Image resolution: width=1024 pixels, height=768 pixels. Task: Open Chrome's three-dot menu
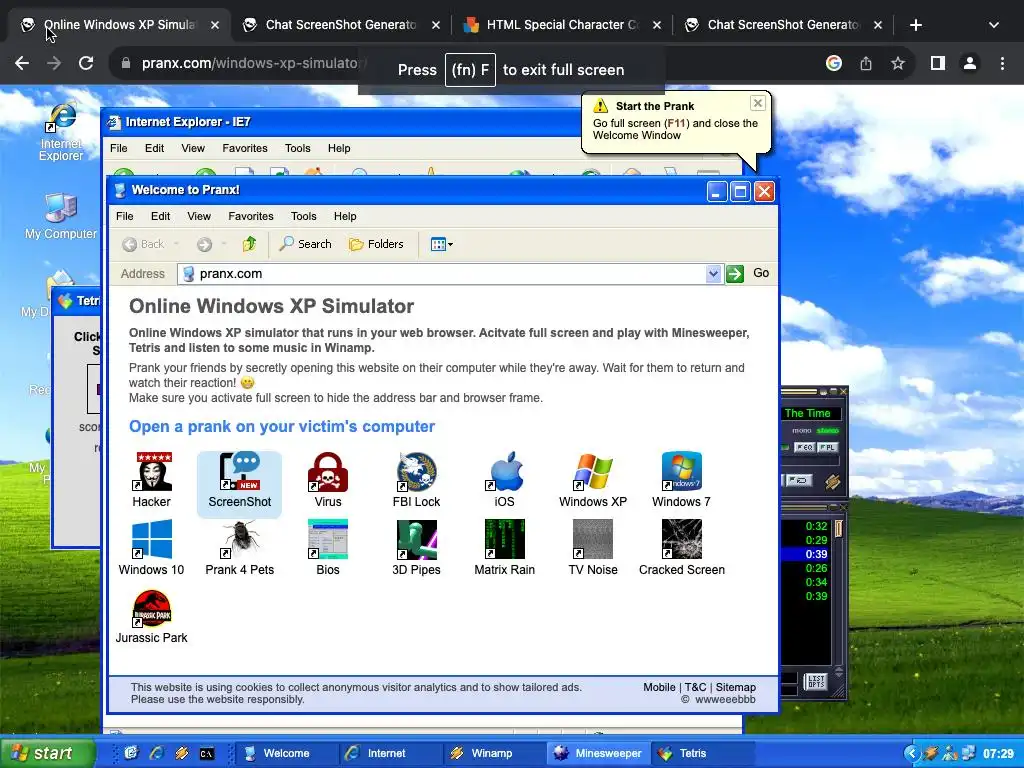pos(1002,63)
